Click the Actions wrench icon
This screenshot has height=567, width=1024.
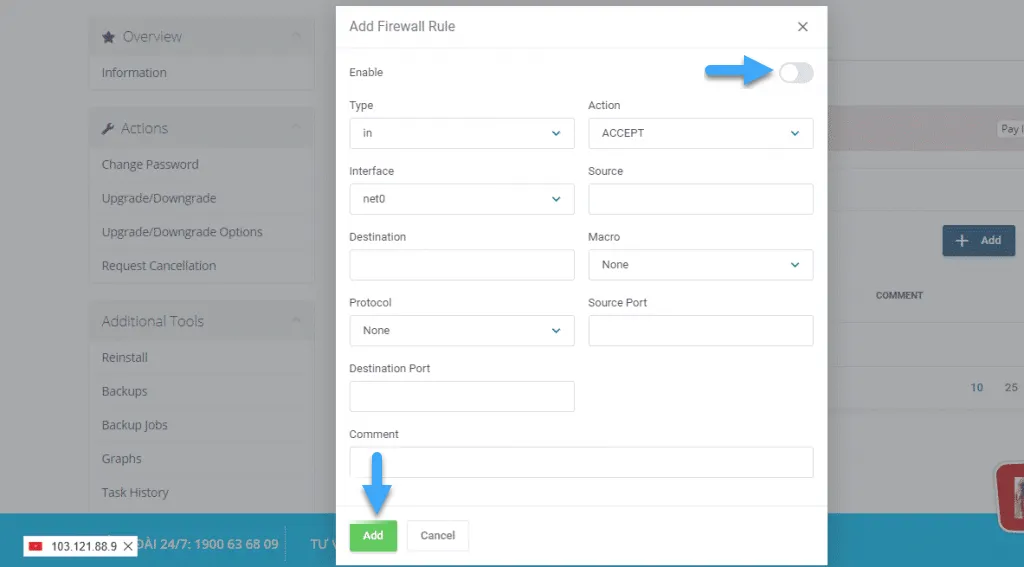pos(108,129)
